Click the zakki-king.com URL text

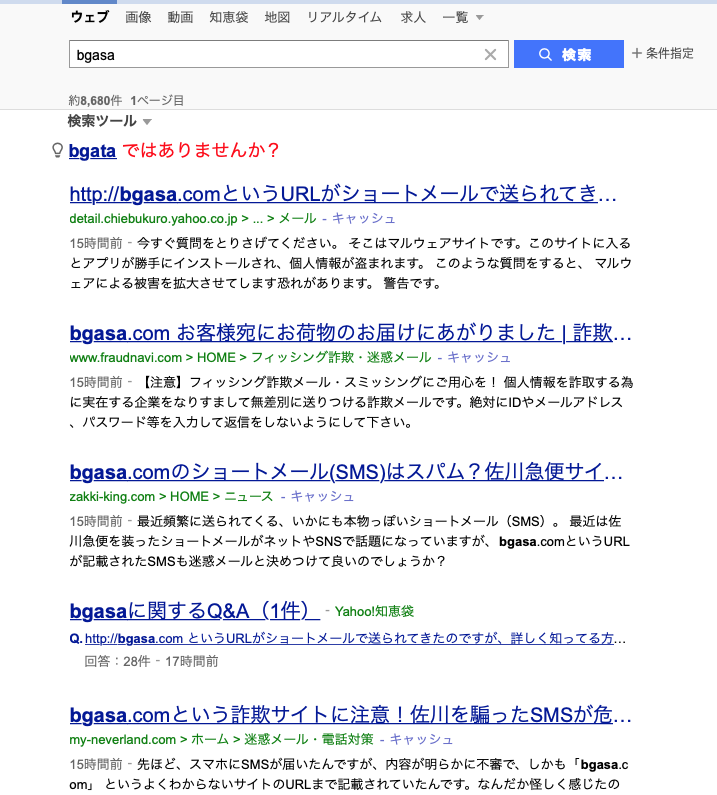point(112,496)
